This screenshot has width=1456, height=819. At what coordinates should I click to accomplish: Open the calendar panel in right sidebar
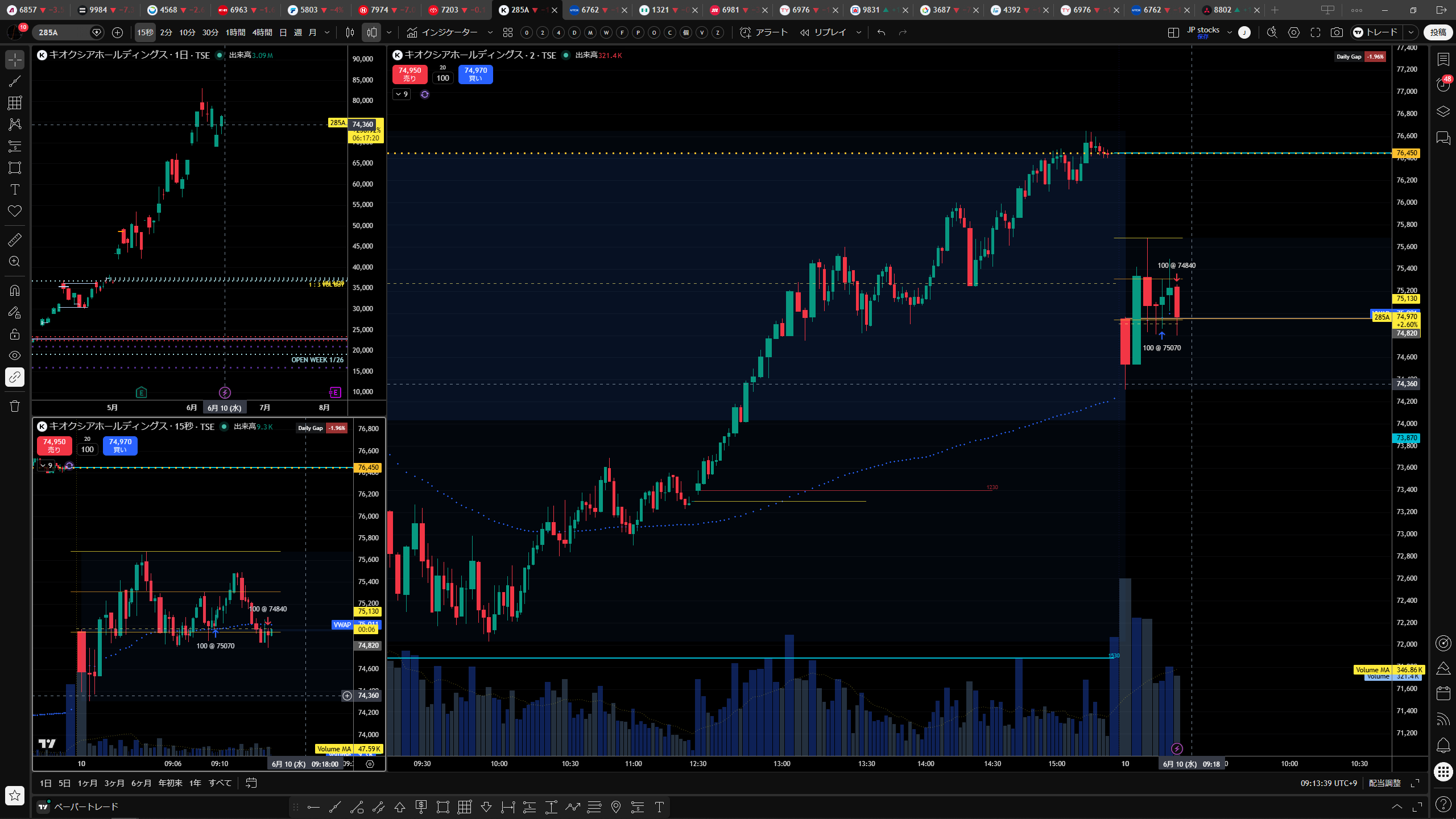(1443, 693)
